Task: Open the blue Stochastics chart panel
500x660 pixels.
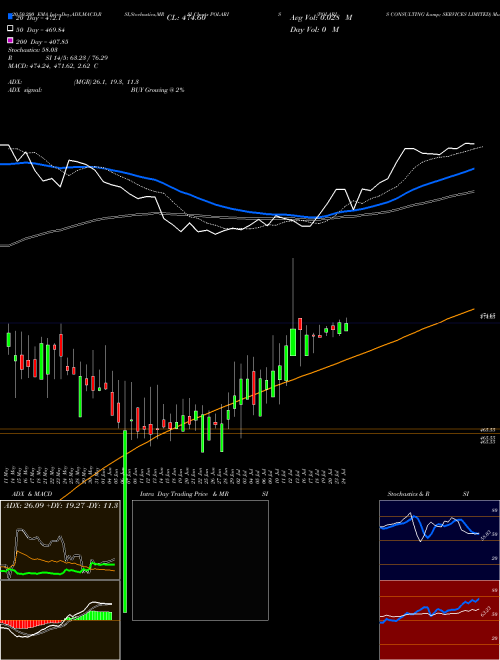Action: point(439,540)
